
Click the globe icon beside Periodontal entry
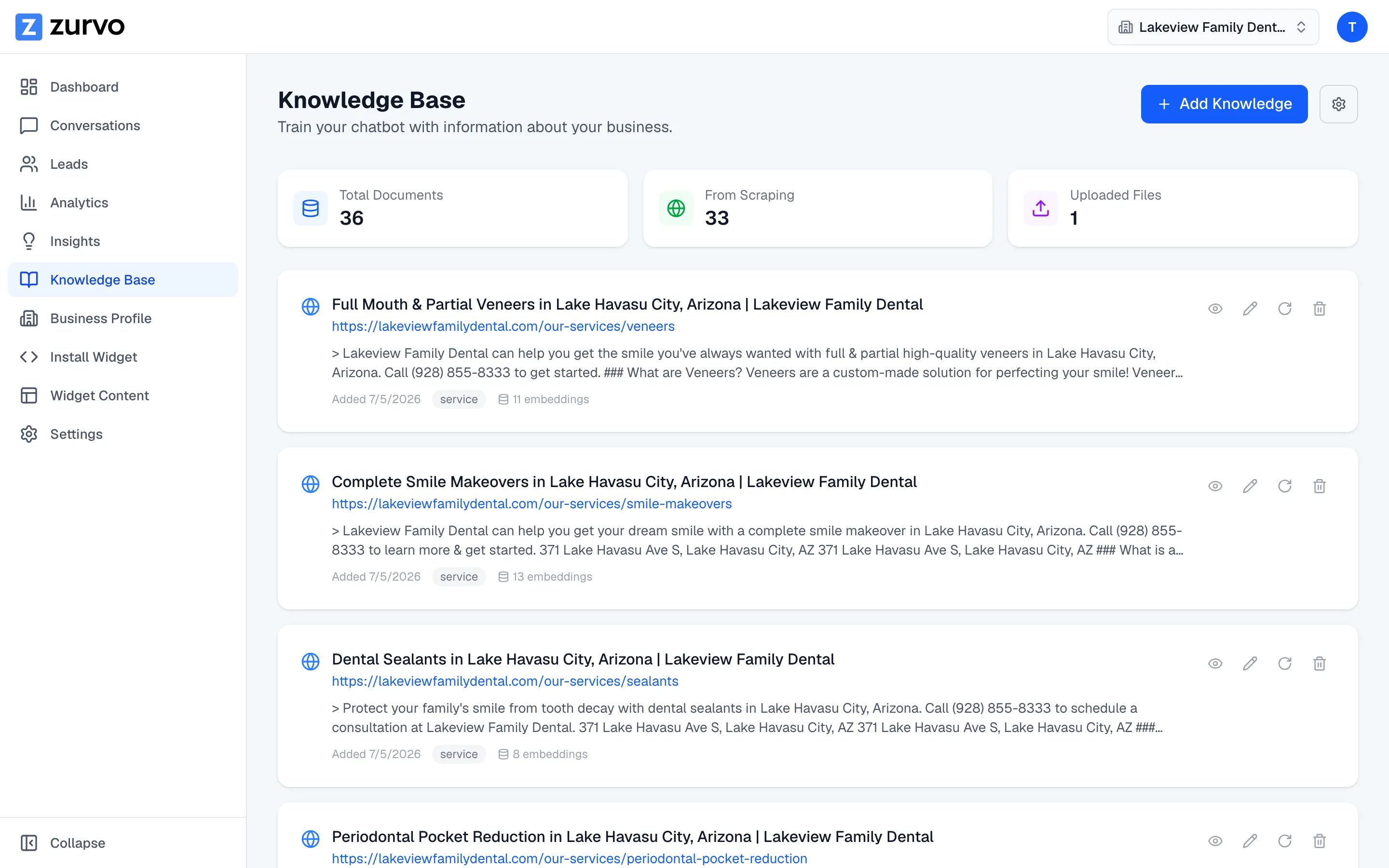click(x=311, y=839)
